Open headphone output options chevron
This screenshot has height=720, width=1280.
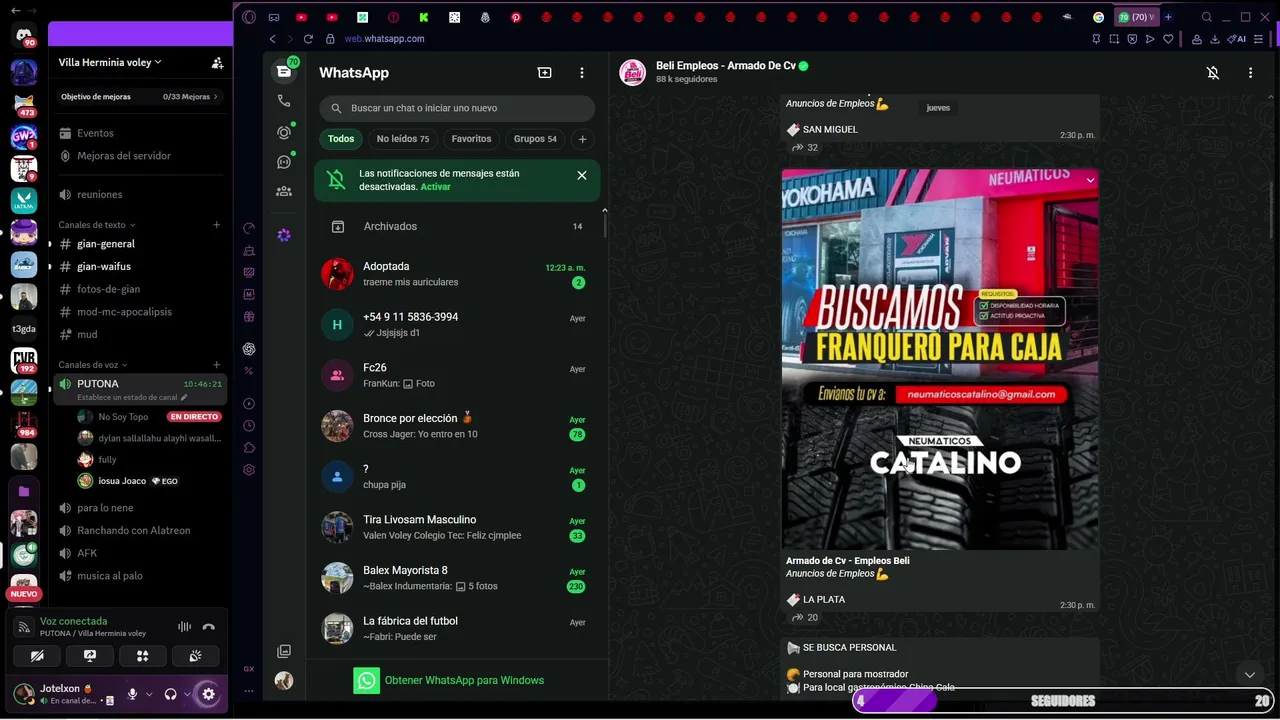click(x=187, y=694)
